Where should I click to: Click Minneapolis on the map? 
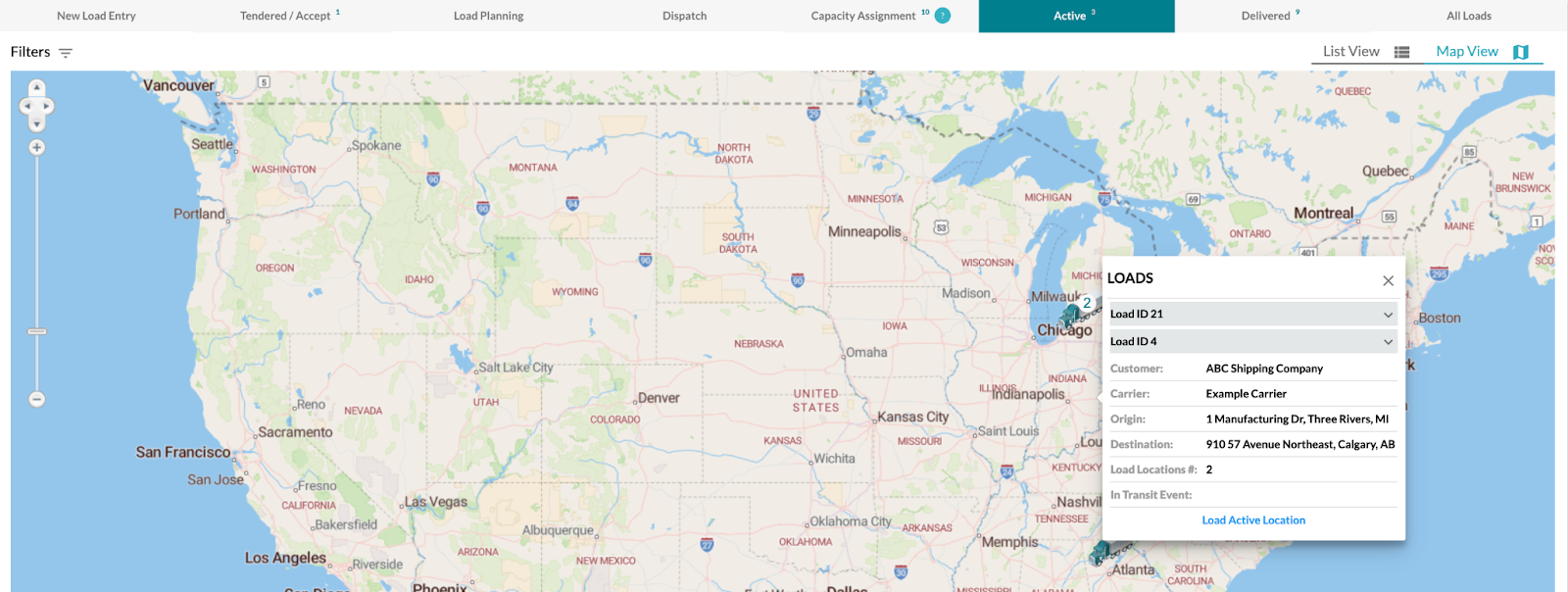(864, 232)
